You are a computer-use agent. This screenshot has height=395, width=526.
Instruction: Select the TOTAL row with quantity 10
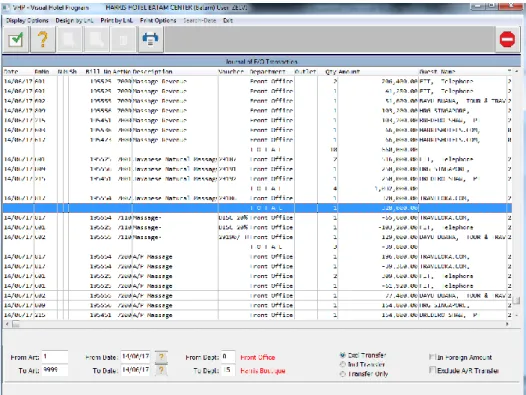pyautogui.click(x=257, y=150)
